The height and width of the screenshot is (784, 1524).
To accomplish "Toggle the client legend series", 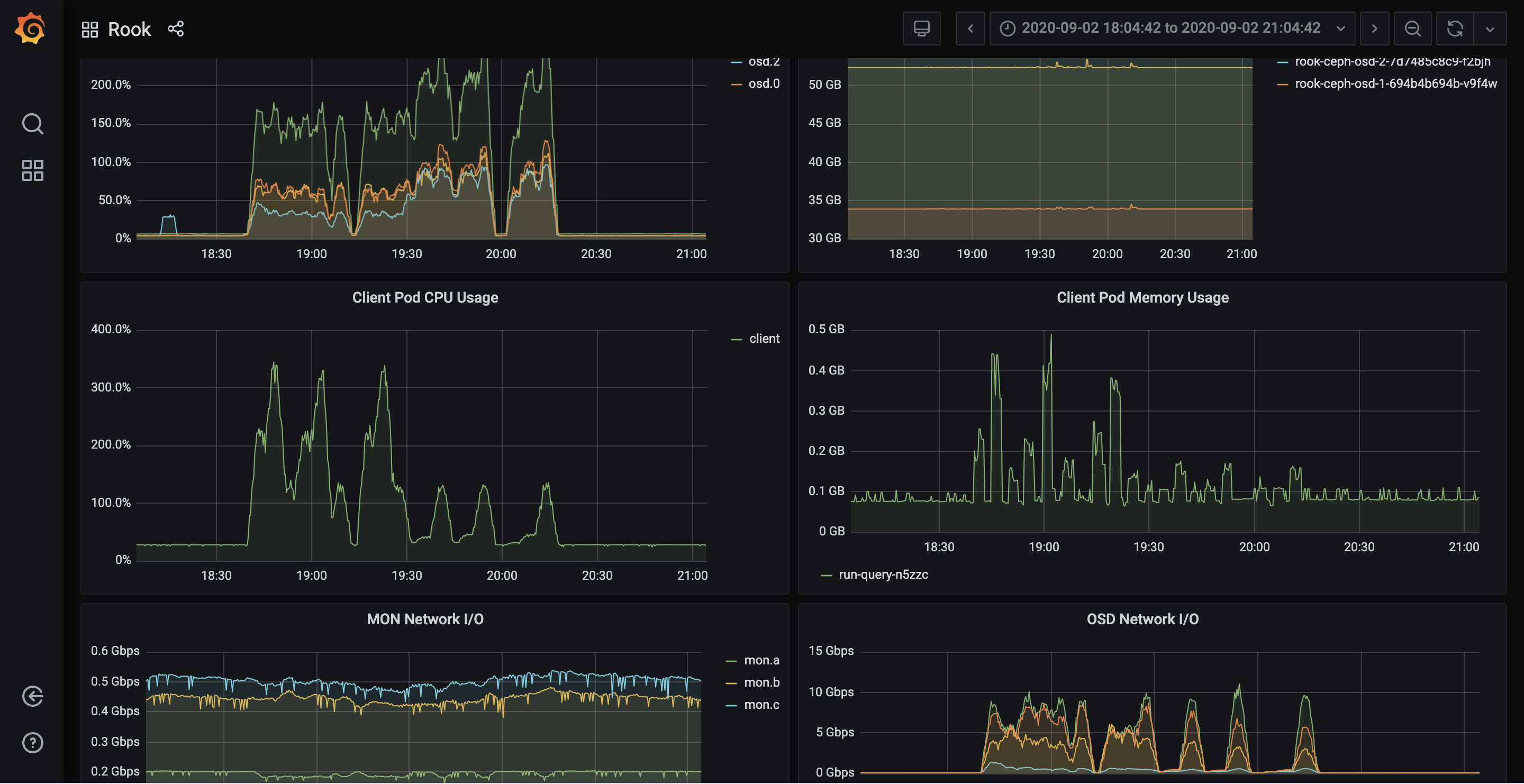I will [x=764, y=339].
